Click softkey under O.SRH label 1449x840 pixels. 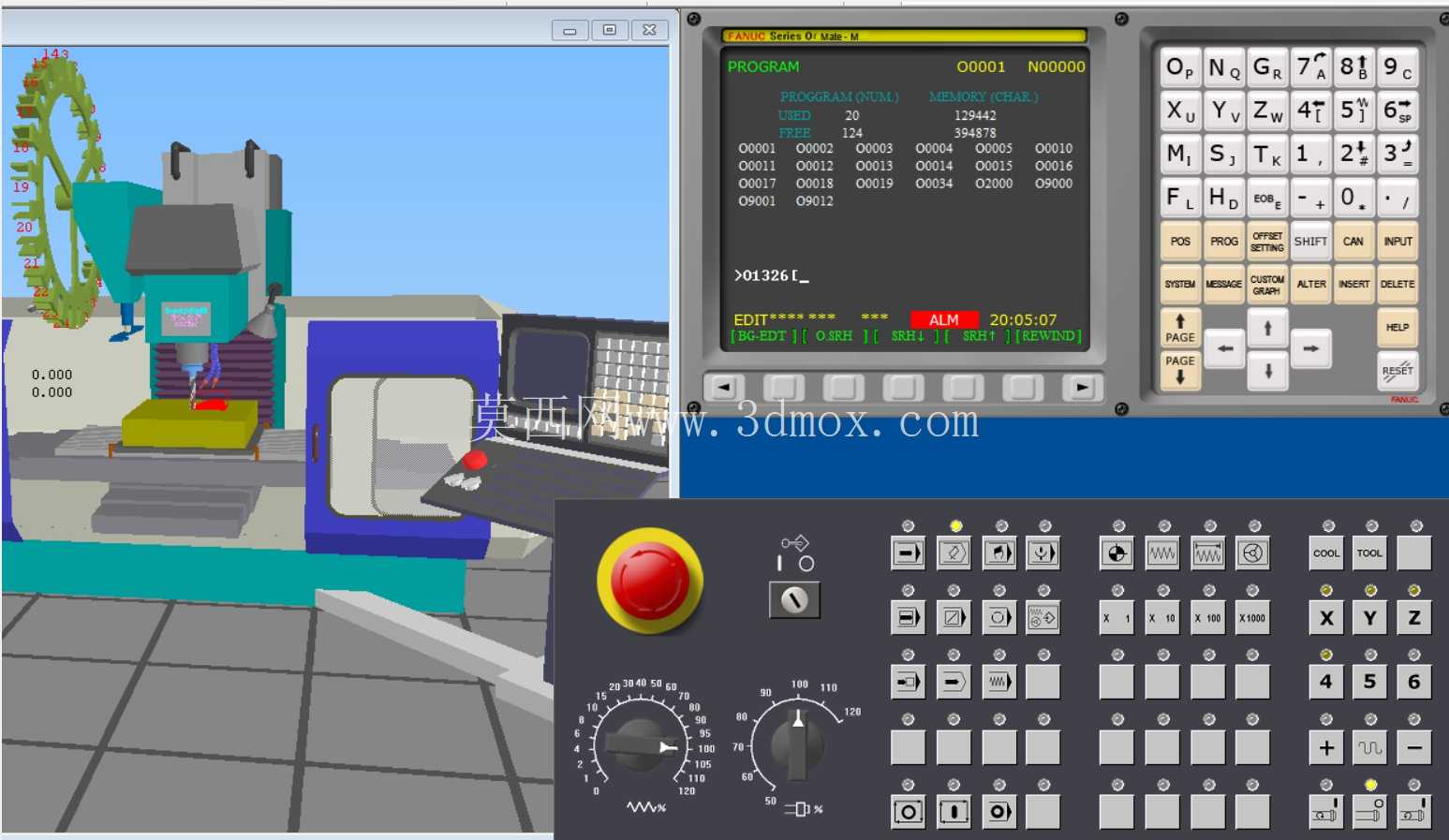[x=844, y=387]
